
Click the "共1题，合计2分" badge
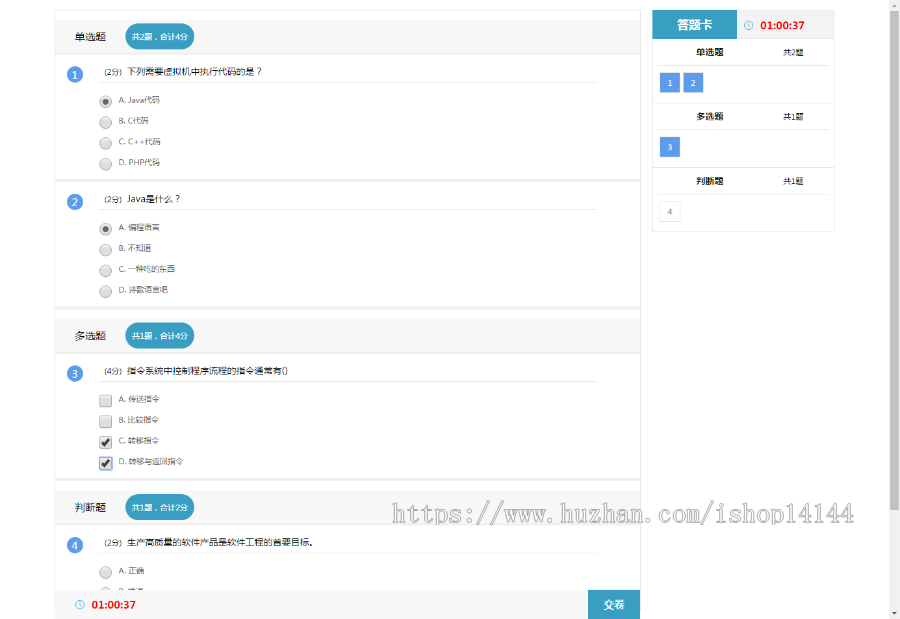[x=157, y=507]
